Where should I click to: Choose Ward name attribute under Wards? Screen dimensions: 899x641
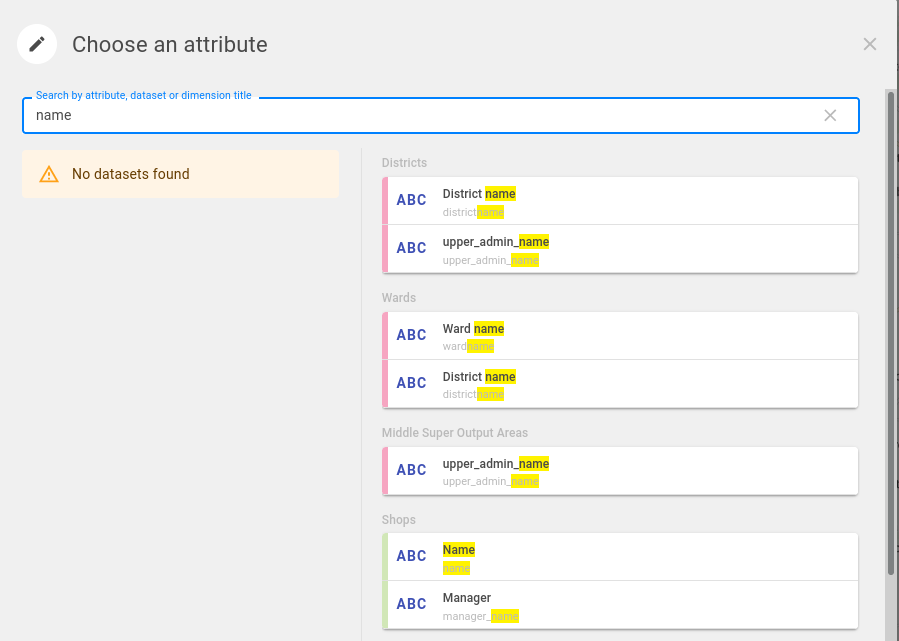point(620,336)
